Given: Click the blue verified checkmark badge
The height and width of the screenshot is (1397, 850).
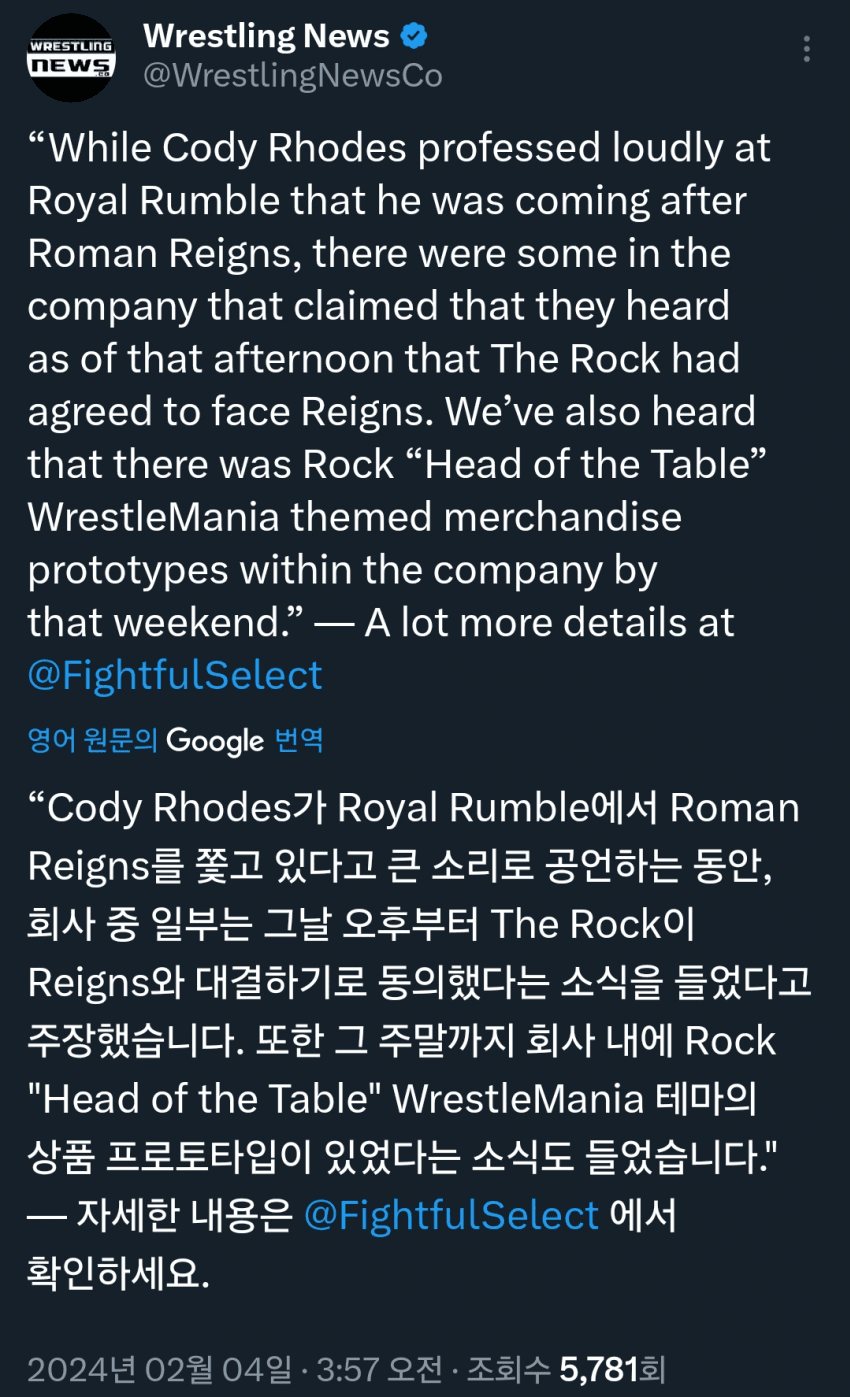Looking at the screenshot, I should click(x=415, y=38).
